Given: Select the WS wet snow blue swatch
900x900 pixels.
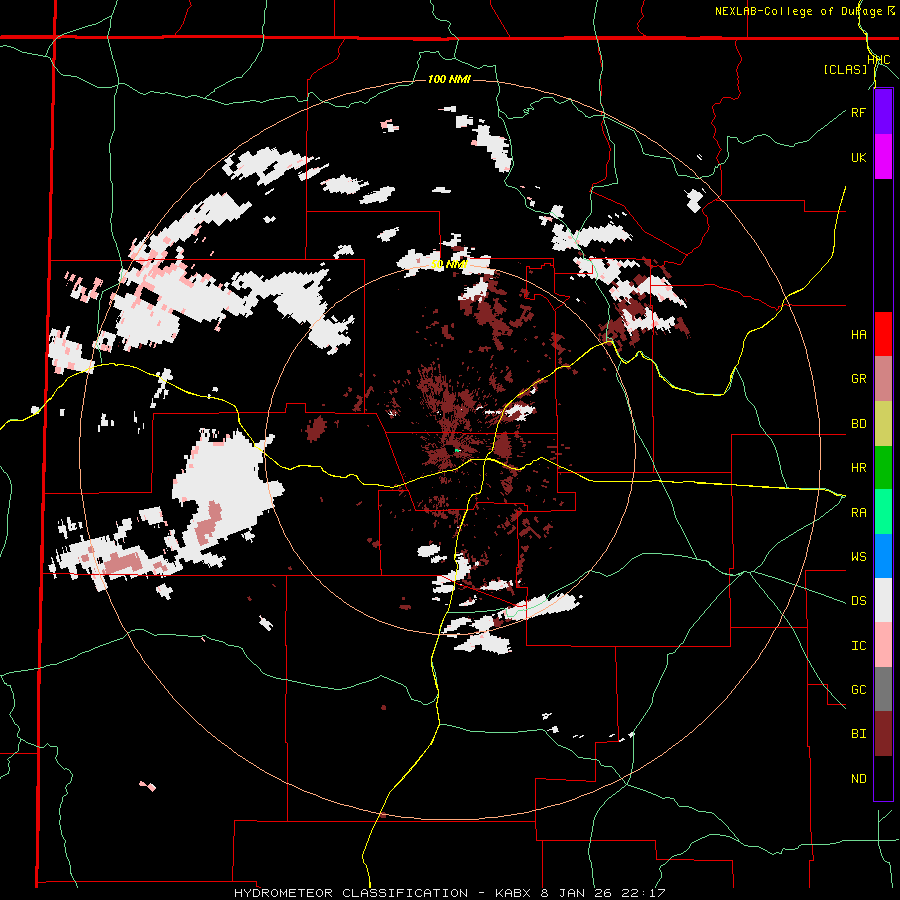Looking at the screenshot, I should point(883,556).
